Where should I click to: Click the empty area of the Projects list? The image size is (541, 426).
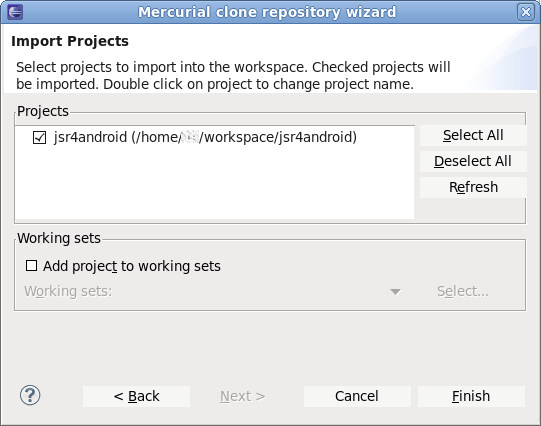(x=214, y=183)
